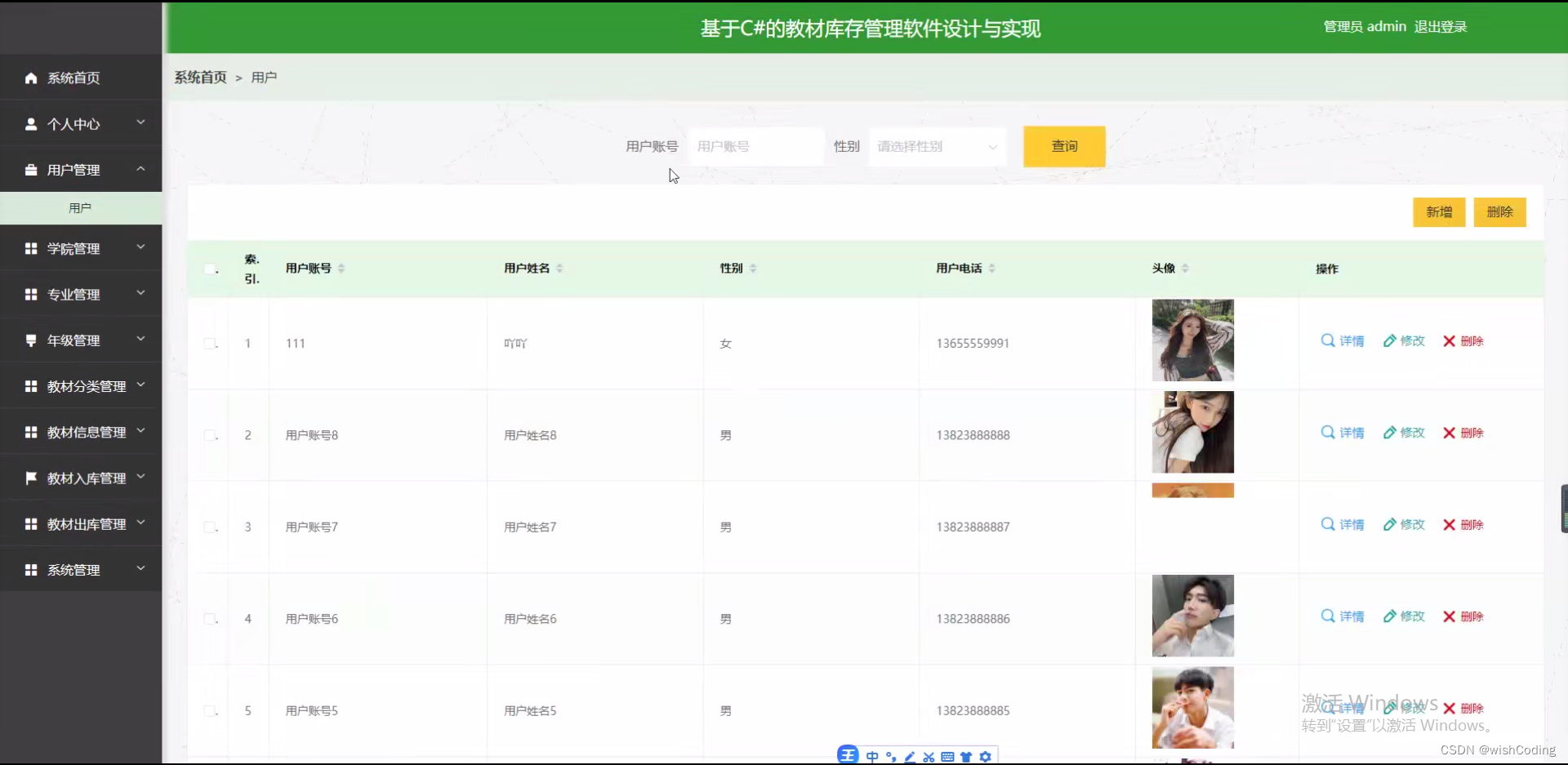
Task: Check the row checkbox for 用户账号6
Action: [x=210, y=618]
